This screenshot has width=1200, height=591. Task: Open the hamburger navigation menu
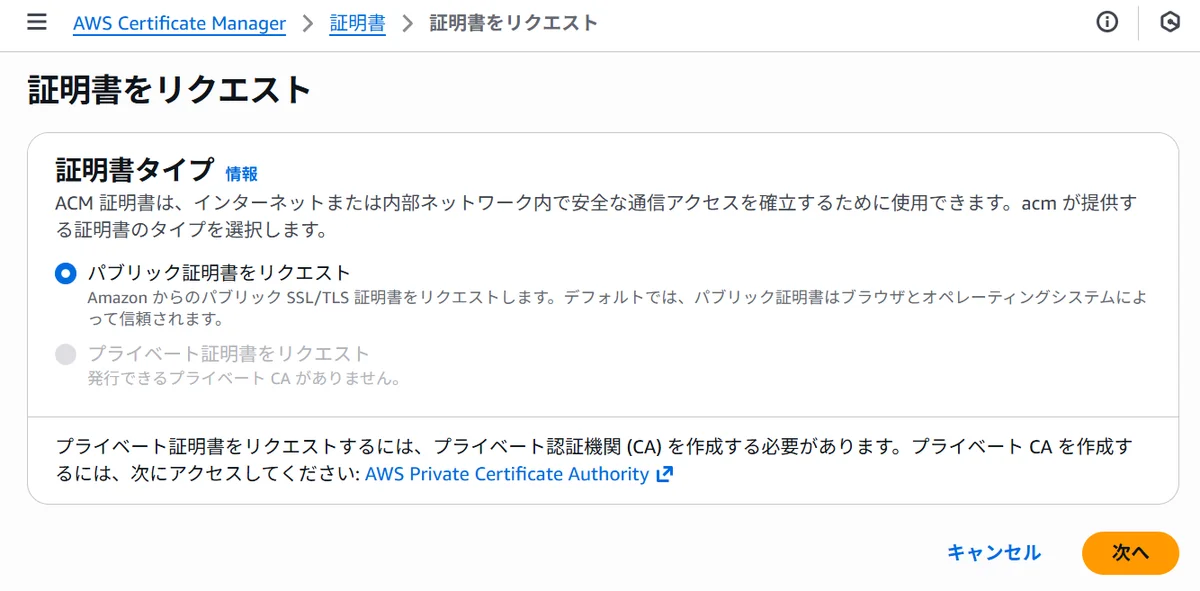(x=37, y=23)
